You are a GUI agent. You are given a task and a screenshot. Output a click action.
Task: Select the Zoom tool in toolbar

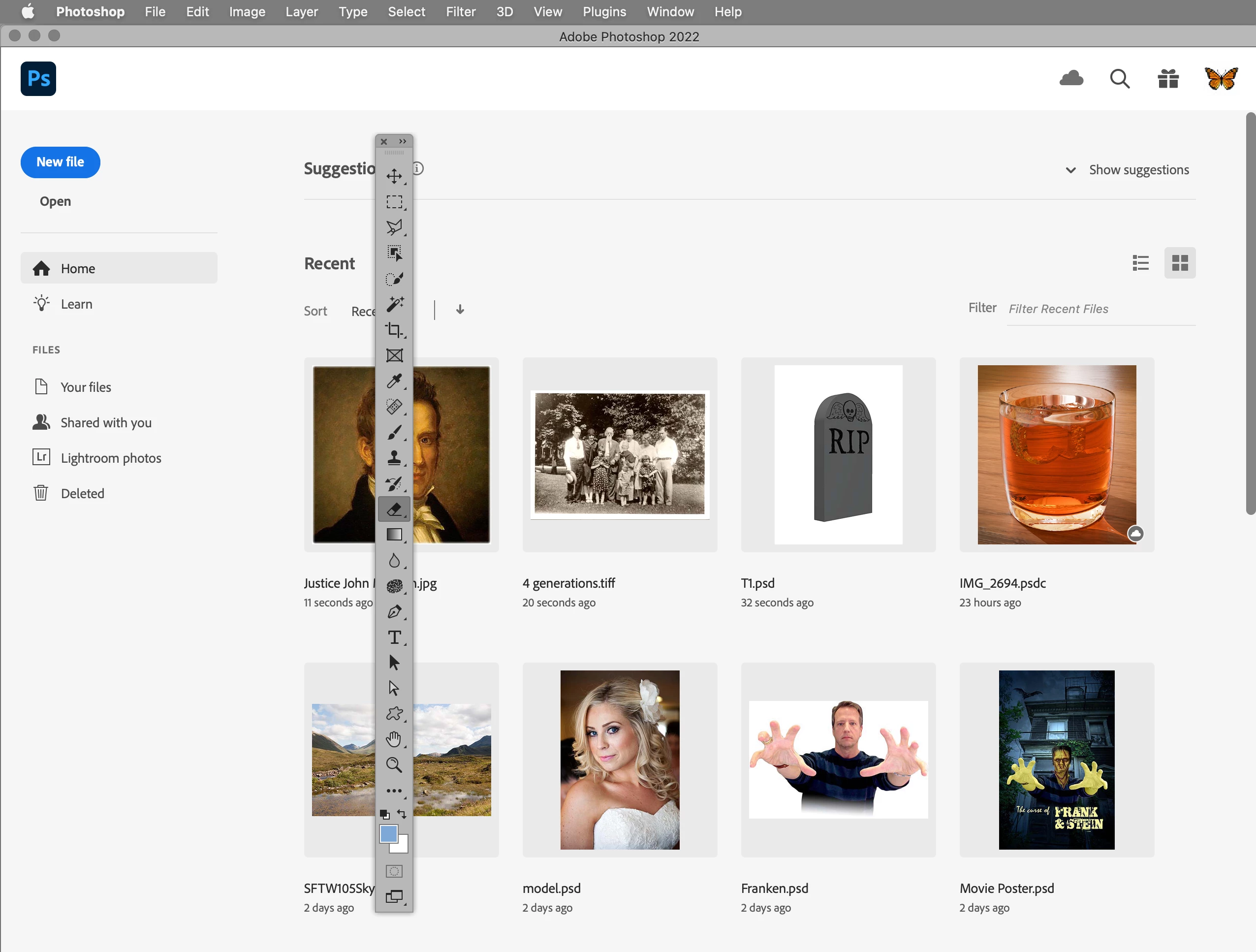394,764
